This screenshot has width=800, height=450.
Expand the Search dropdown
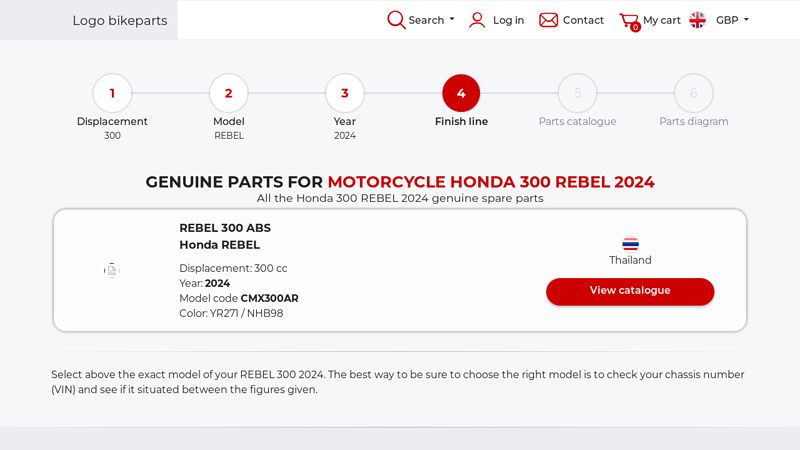(x=431, y=20)
